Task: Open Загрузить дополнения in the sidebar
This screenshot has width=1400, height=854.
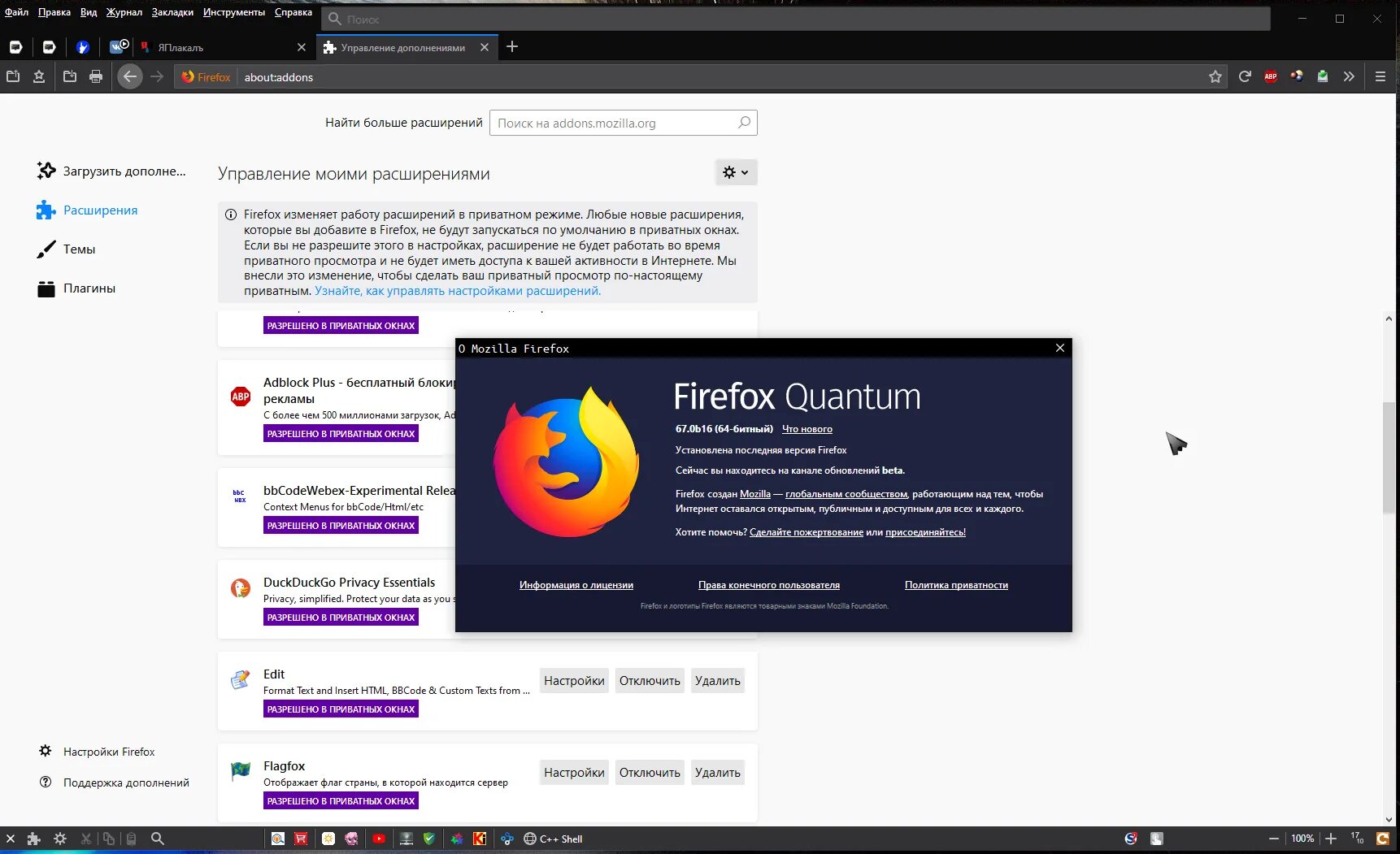Action: coord(111,171)
